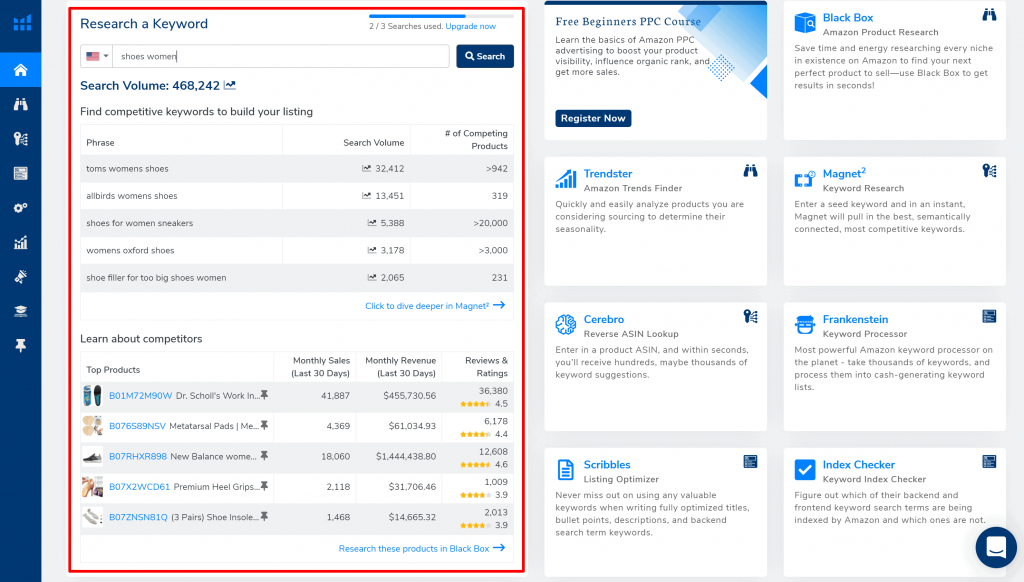View trend chart for toms womens shoes

pos(366,169)
